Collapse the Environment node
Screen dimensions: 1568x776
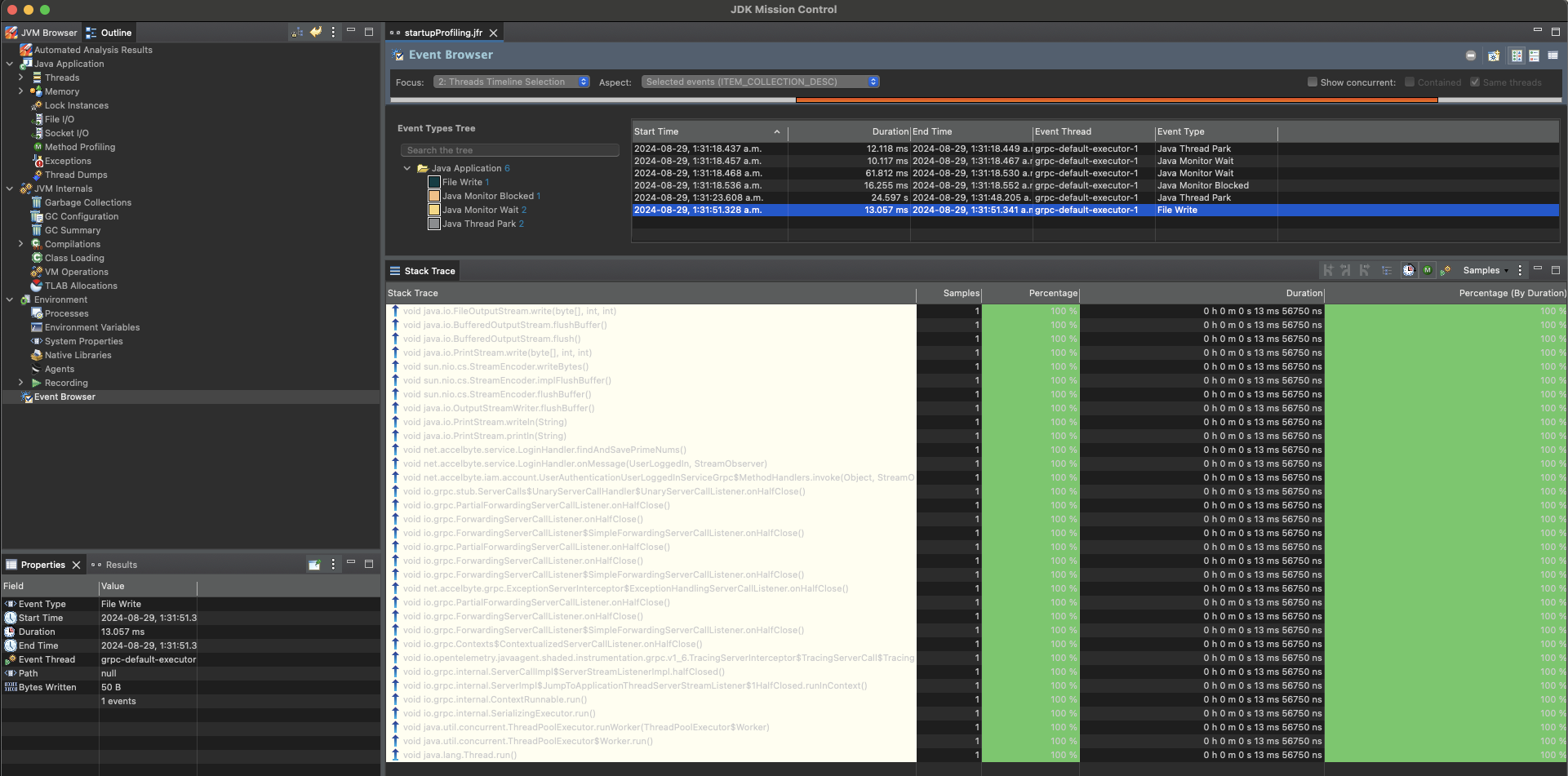click(x=10, y=299)
